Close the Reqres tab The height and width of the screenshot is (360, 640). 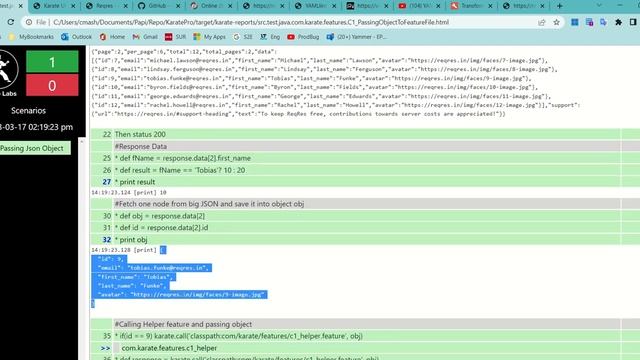pyautogui.click(x=126, y=6)
